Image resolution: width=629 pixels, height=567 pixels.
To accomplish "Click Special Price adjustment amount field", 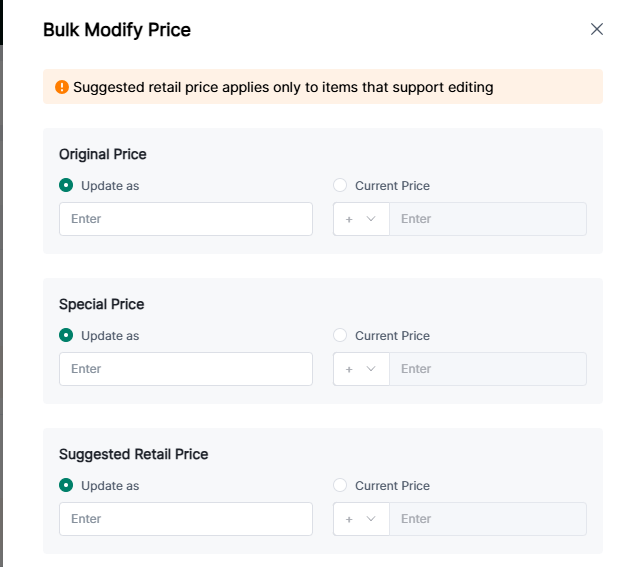I will pos(487,369).
